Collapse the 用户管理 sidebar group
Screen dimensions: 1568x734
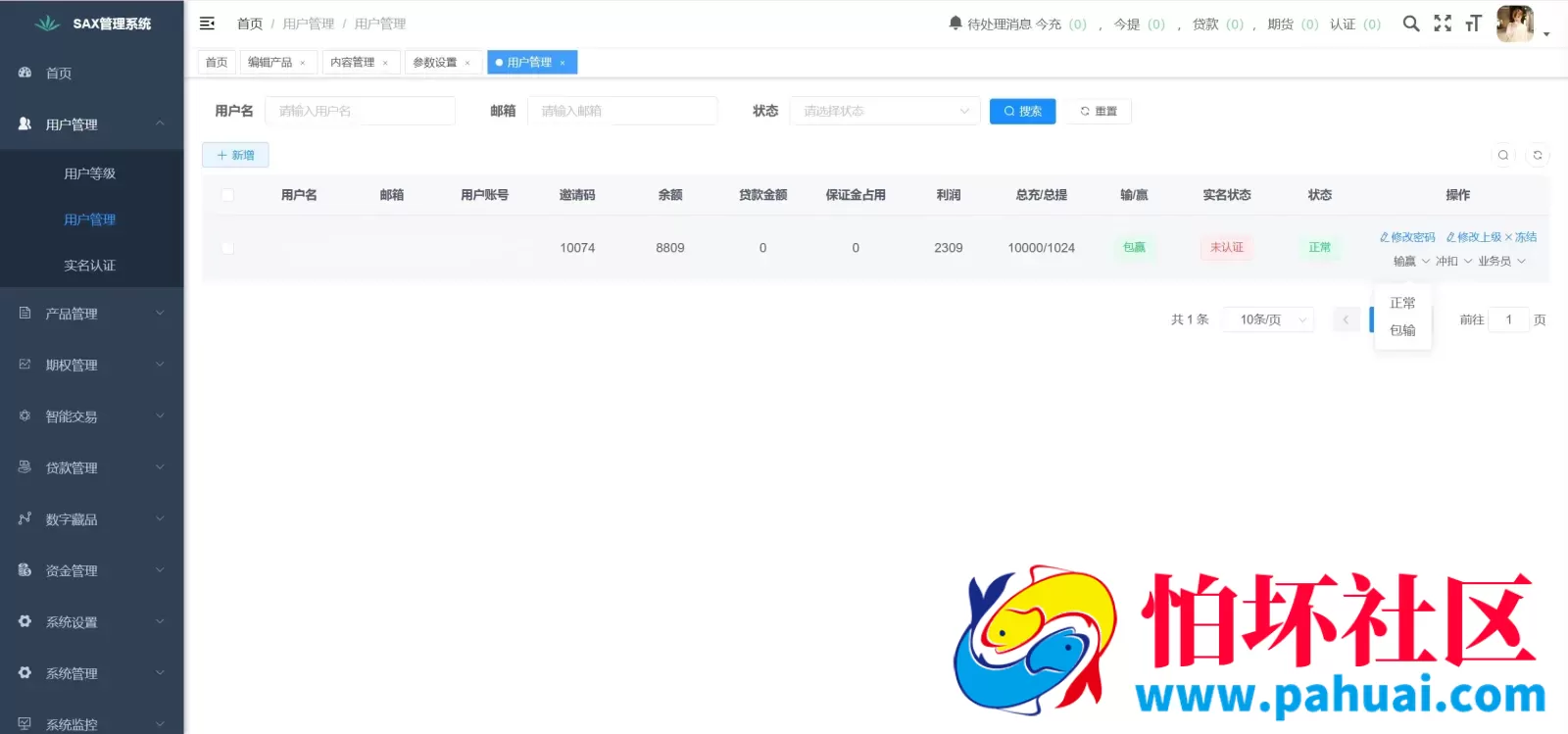92,124
